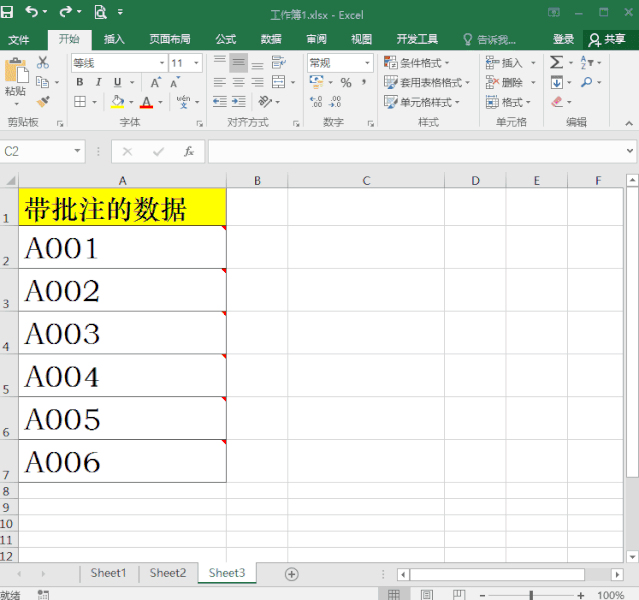
Task: Click the insert function fx button
Action: tap(189, 151)
